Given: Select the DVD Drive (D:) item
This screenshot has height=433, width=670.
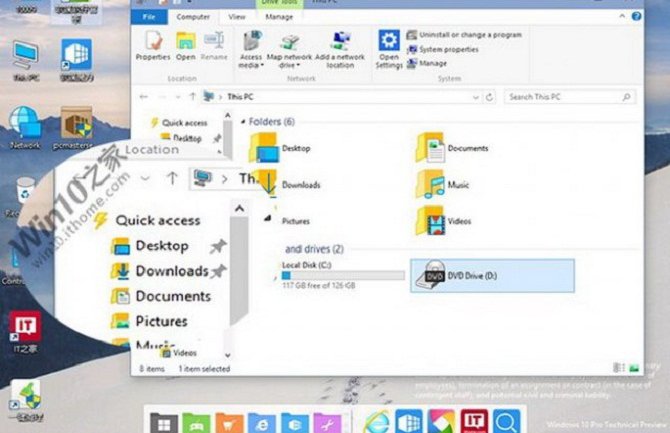Looking at the screenshot, I should click(x=492, y=276).
